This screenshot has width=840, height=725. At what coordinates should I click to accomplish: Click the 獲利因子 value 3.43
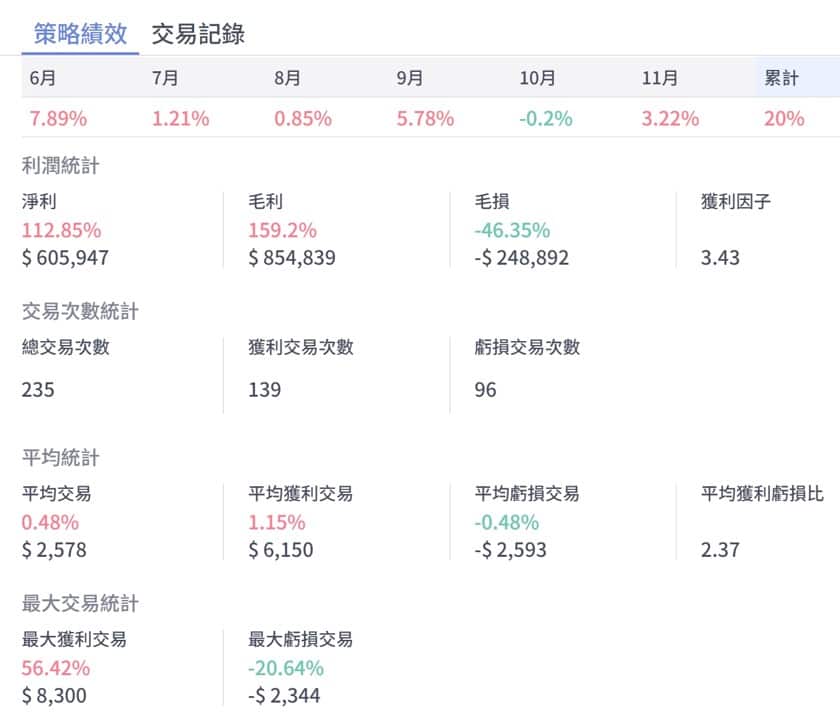[x=720, y=257]
